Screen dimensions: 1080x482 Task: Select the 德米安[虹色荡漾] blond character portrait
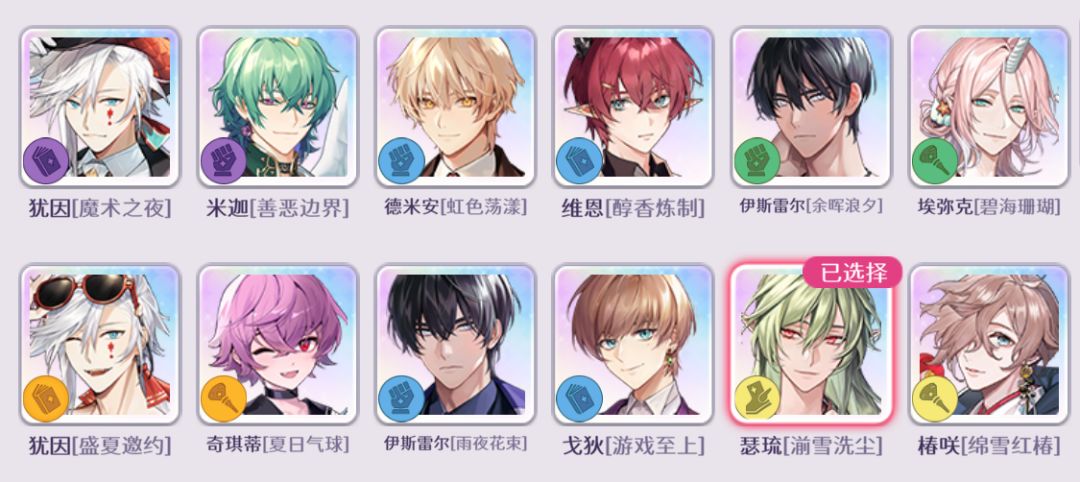(x=456, y=107)
